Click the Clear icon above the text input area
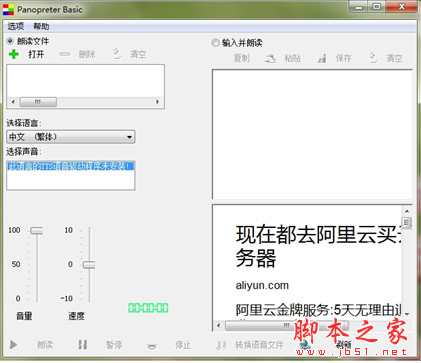Screen dimensions: 421x363 coord(373,58)
